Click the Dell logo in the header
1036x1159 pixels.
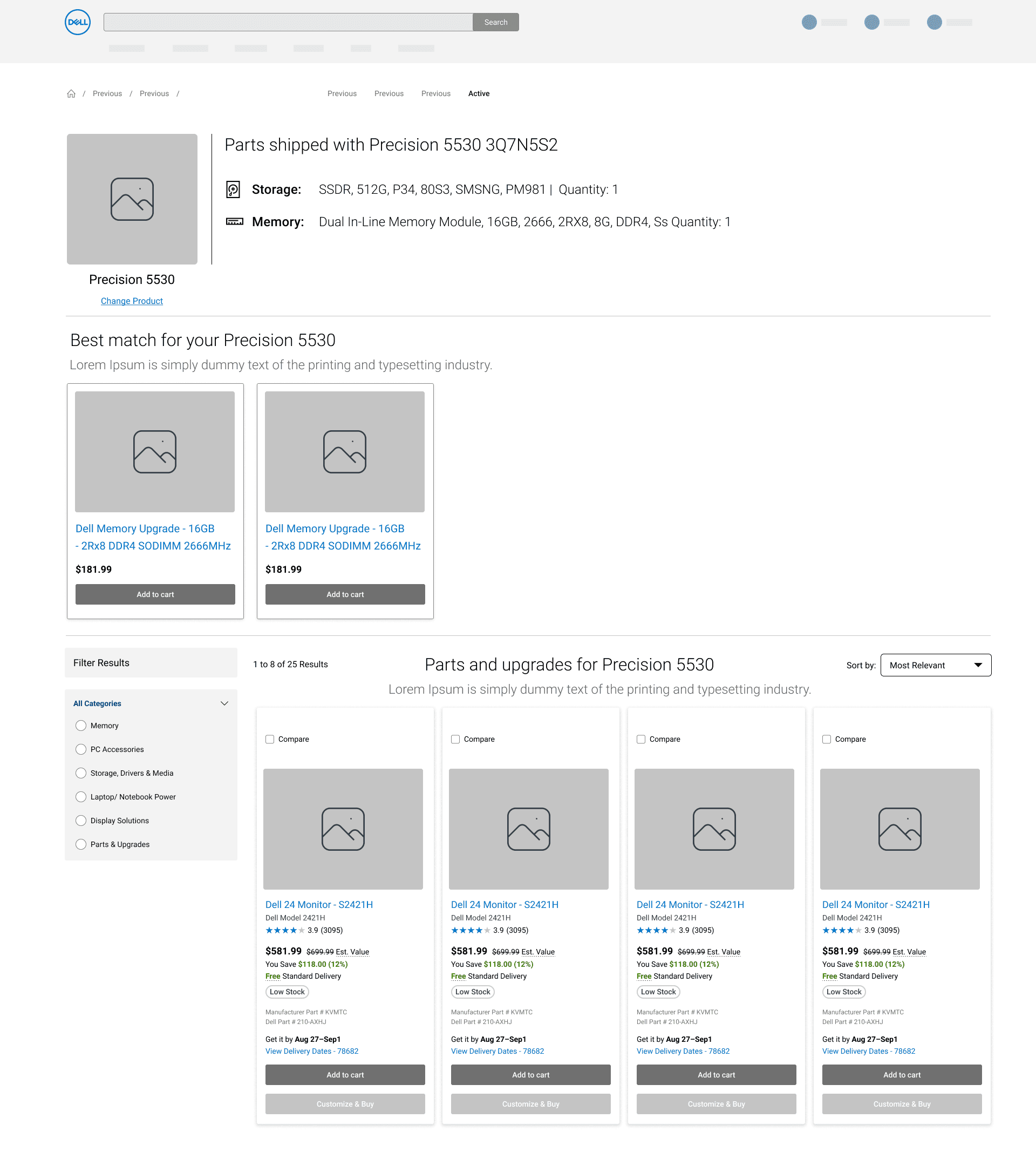click(x=77, y=22)
